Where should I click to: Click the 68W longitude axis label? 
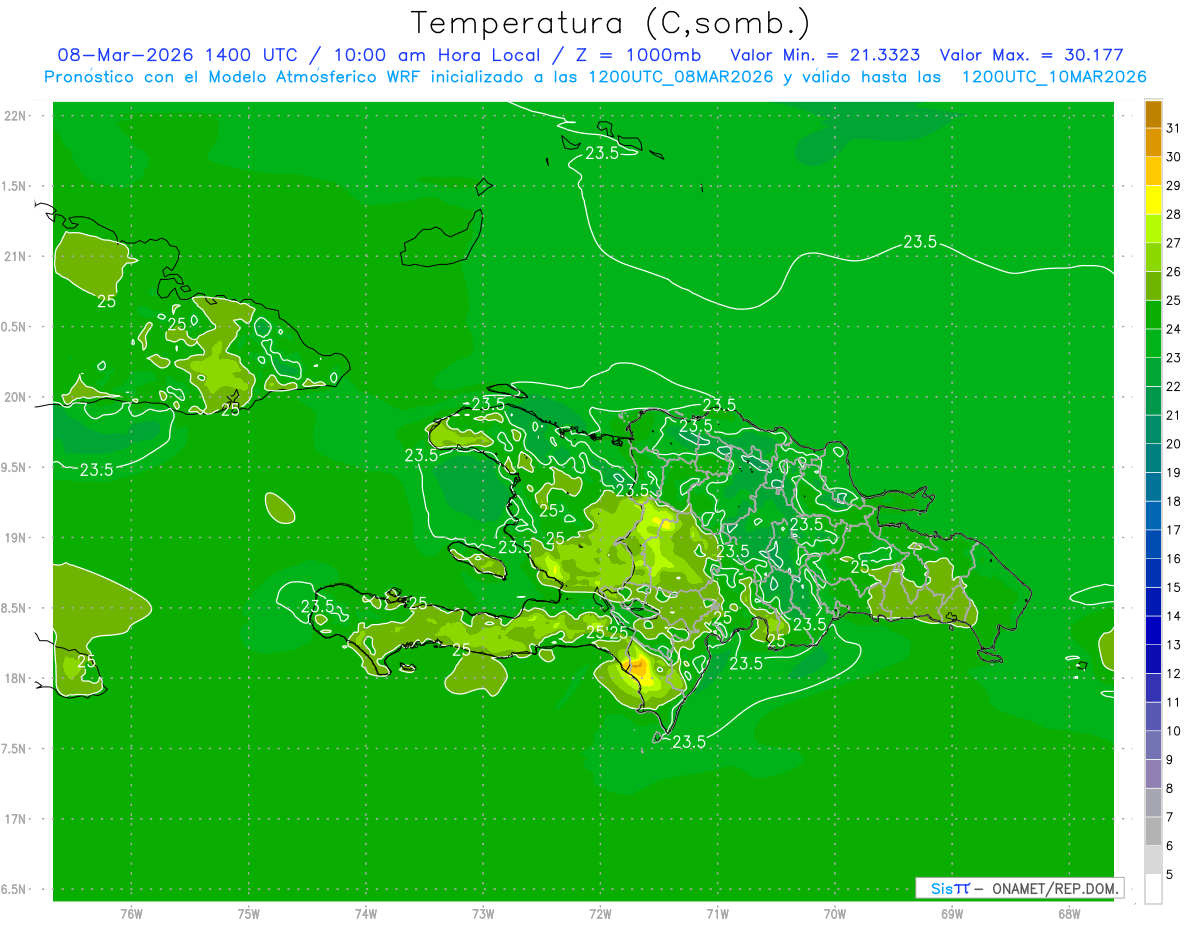coord(1069,914)
